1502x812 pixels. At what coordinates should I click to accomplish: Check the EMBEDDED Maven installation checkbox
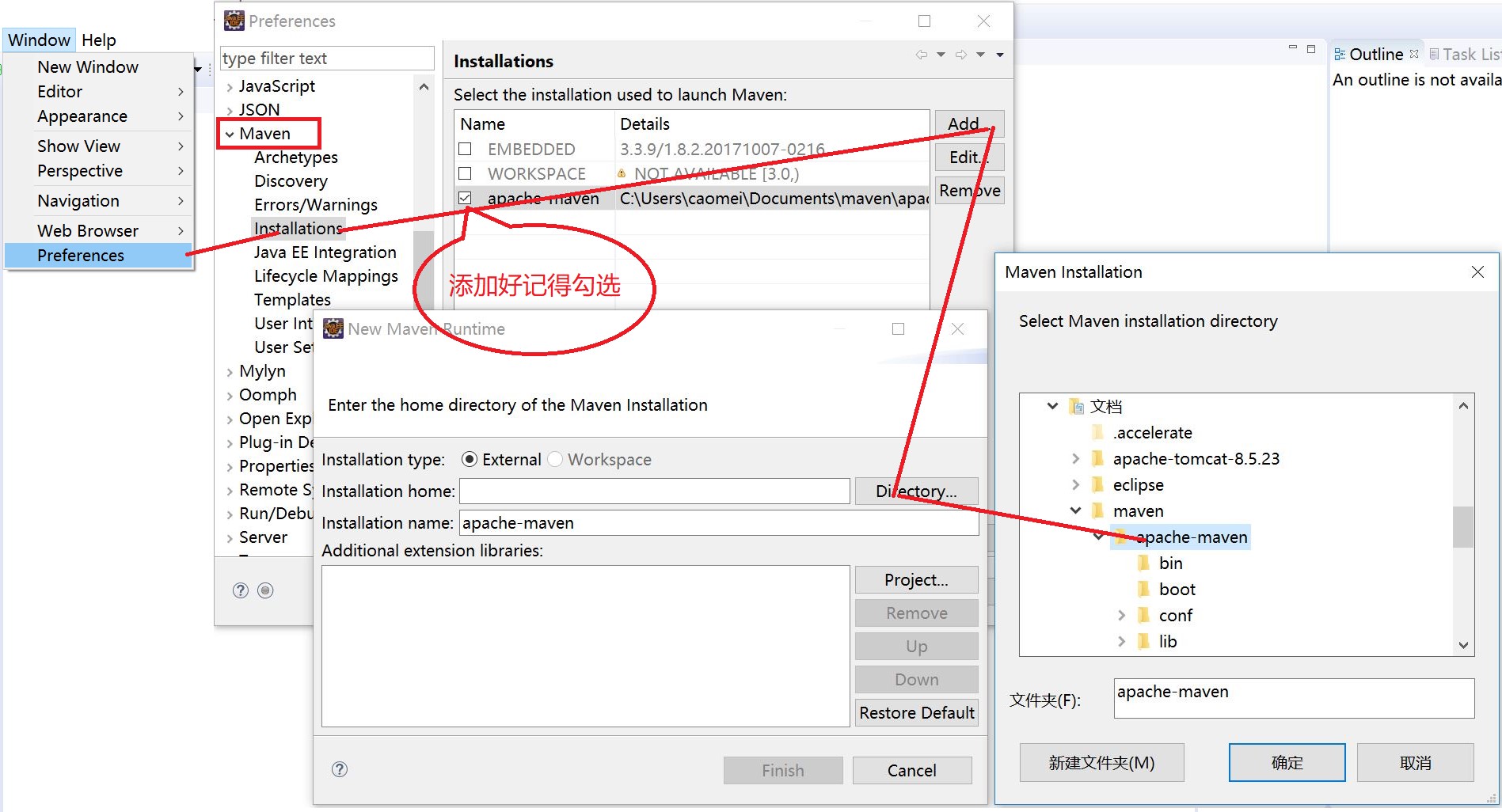coord(466,149)
